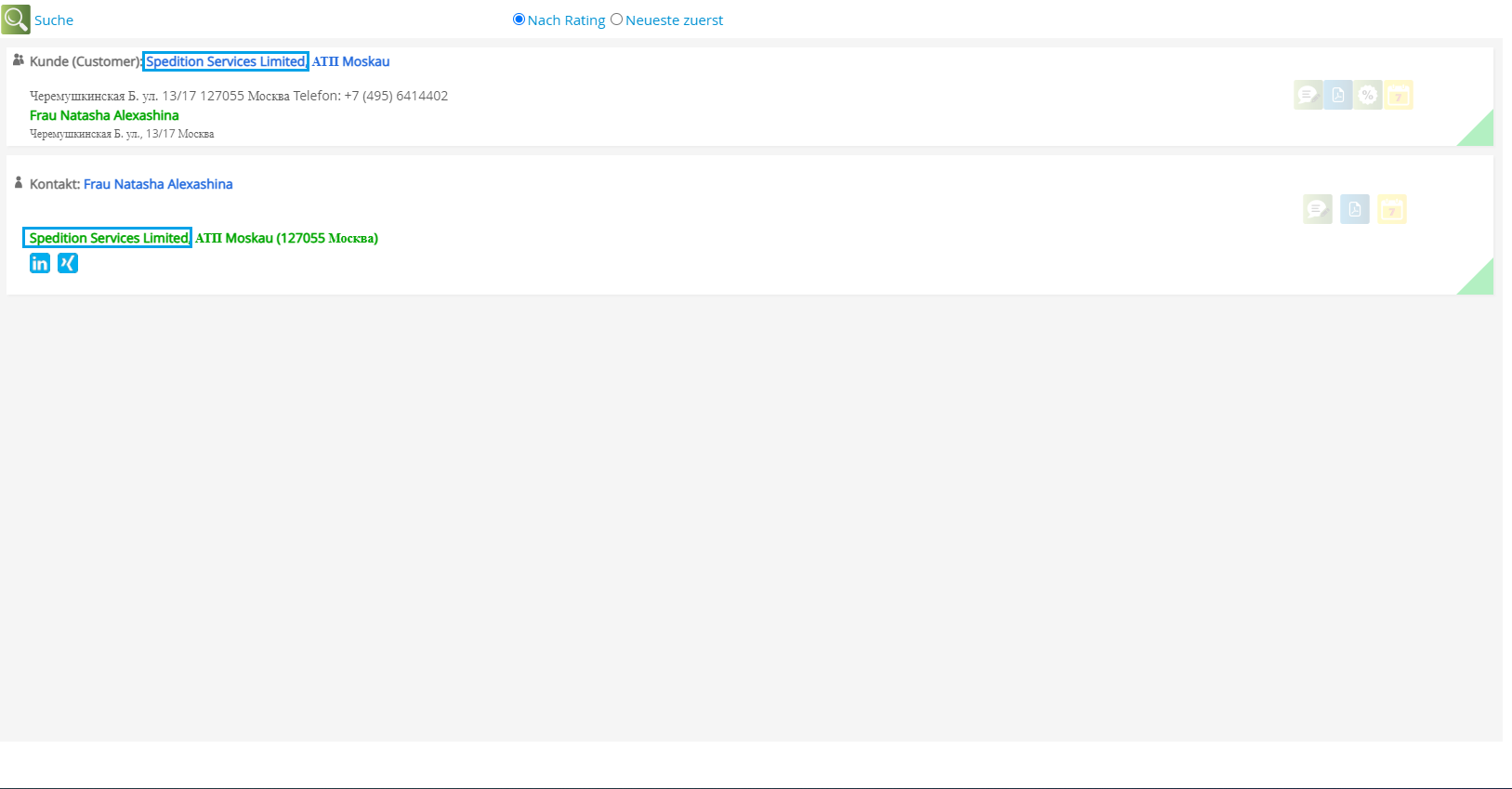
Task: Open the Suche link
Action: coord(54,20)
